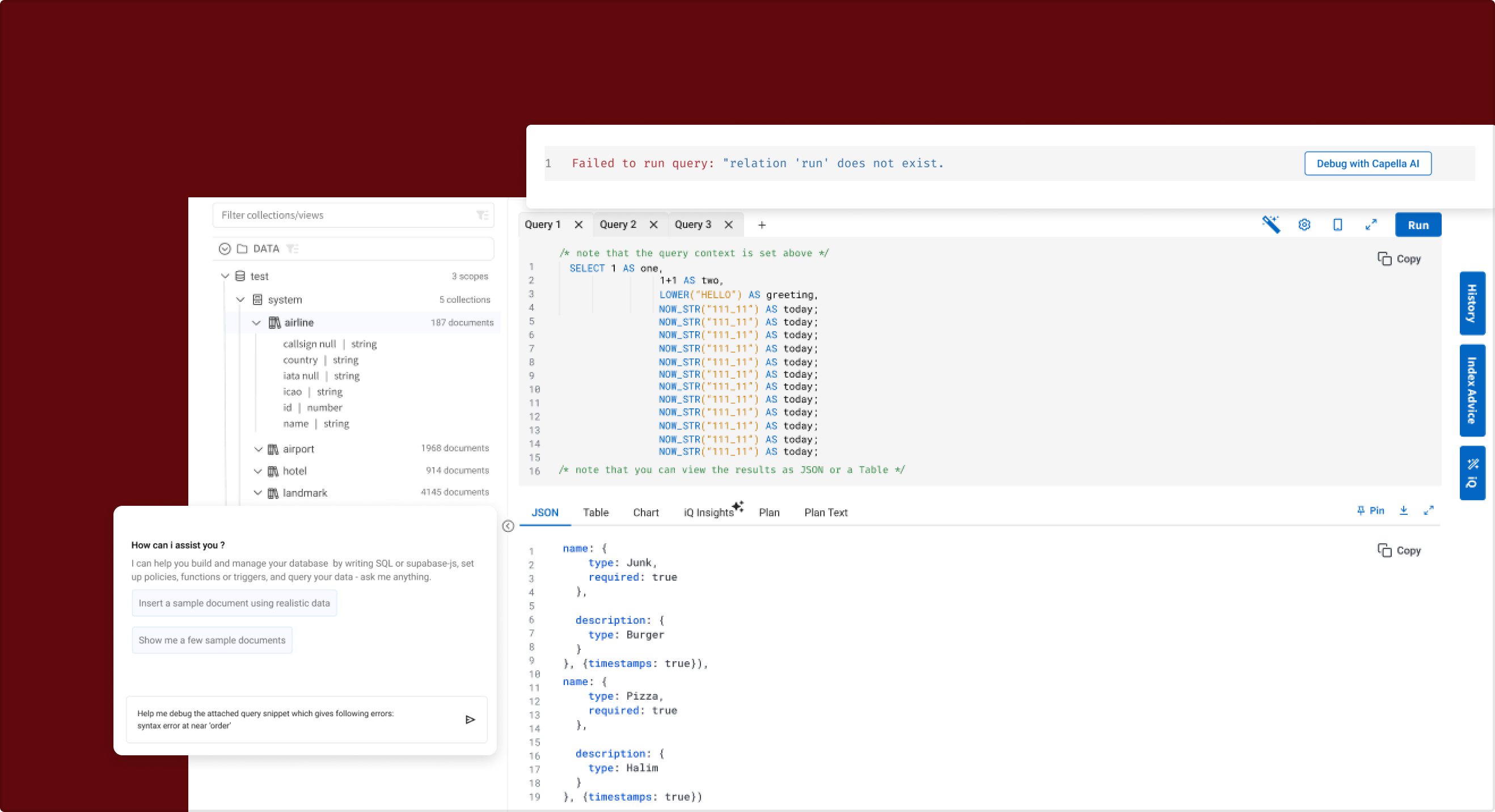
Task: Click the airport collection icon
Action: tap(273, 449)
